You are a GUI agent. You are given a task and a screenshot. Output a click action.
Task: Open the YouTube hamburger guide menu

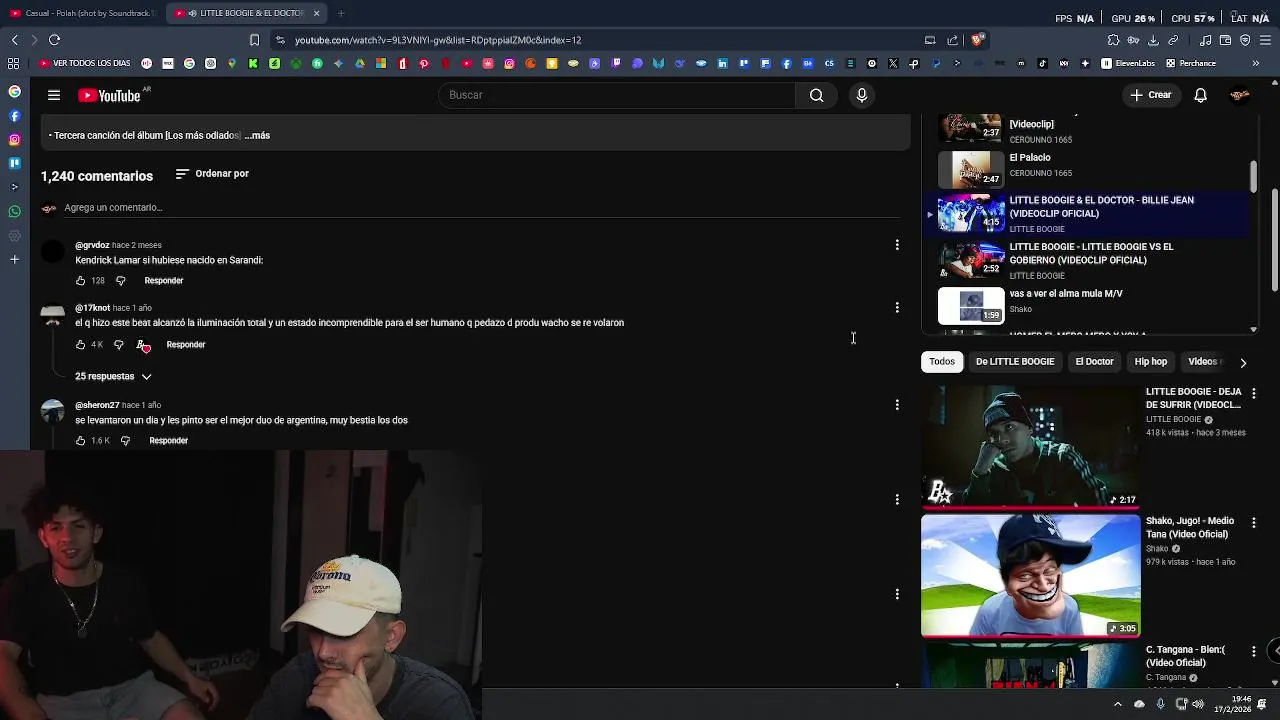point(54,95)
